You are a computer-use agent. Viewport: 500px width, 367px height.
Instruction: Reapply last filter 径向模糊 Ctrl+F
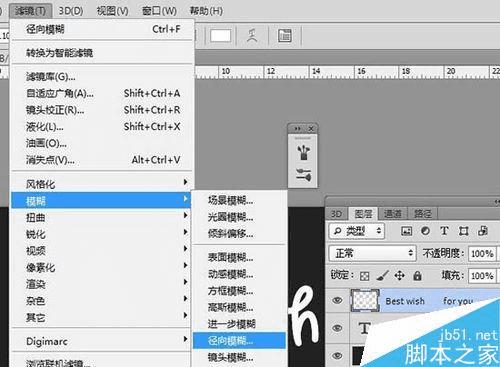point(102,29)
